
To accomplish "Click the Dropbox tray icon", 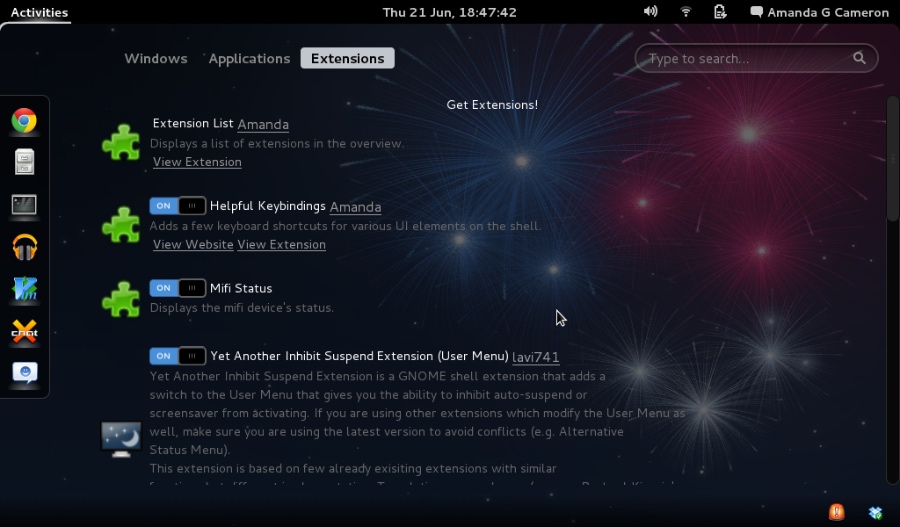I will pyautogui.click(x=875, y=512).
